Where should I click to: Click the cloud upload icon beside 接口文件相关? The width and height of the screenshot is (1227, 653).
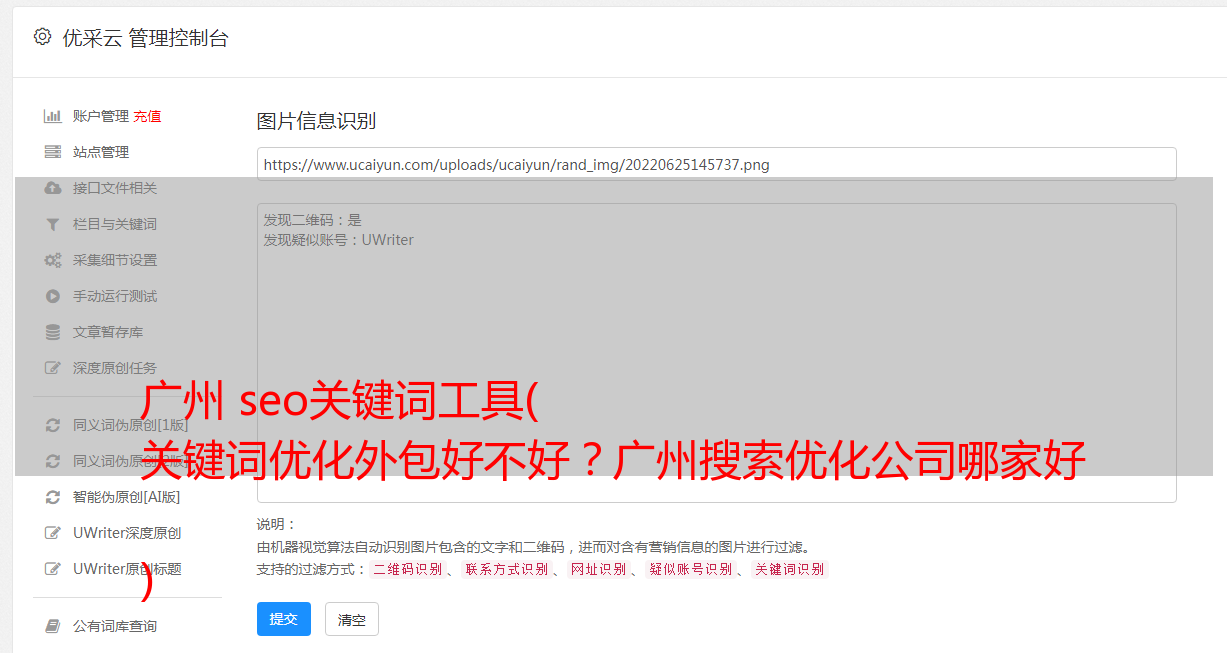pos(53,188)
